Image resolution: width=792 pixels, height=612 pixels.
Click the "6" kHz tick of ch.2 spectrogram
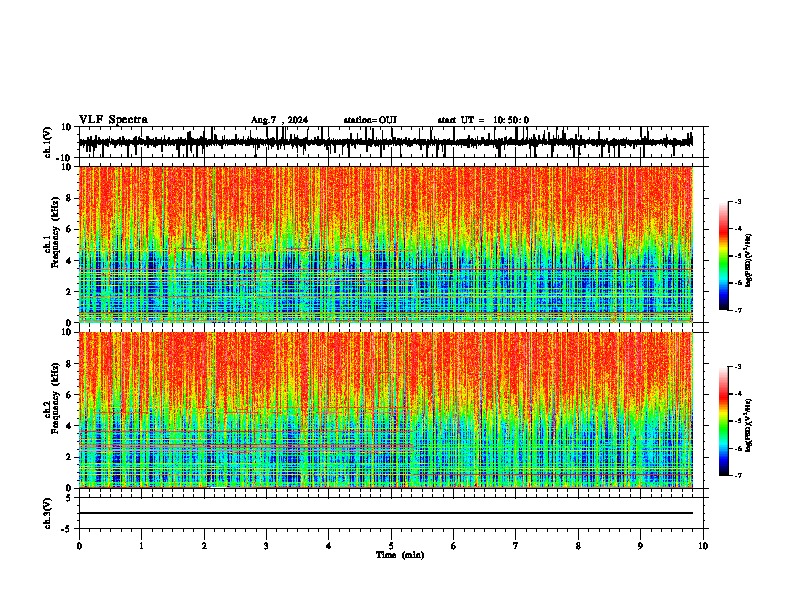pos(69,395)
